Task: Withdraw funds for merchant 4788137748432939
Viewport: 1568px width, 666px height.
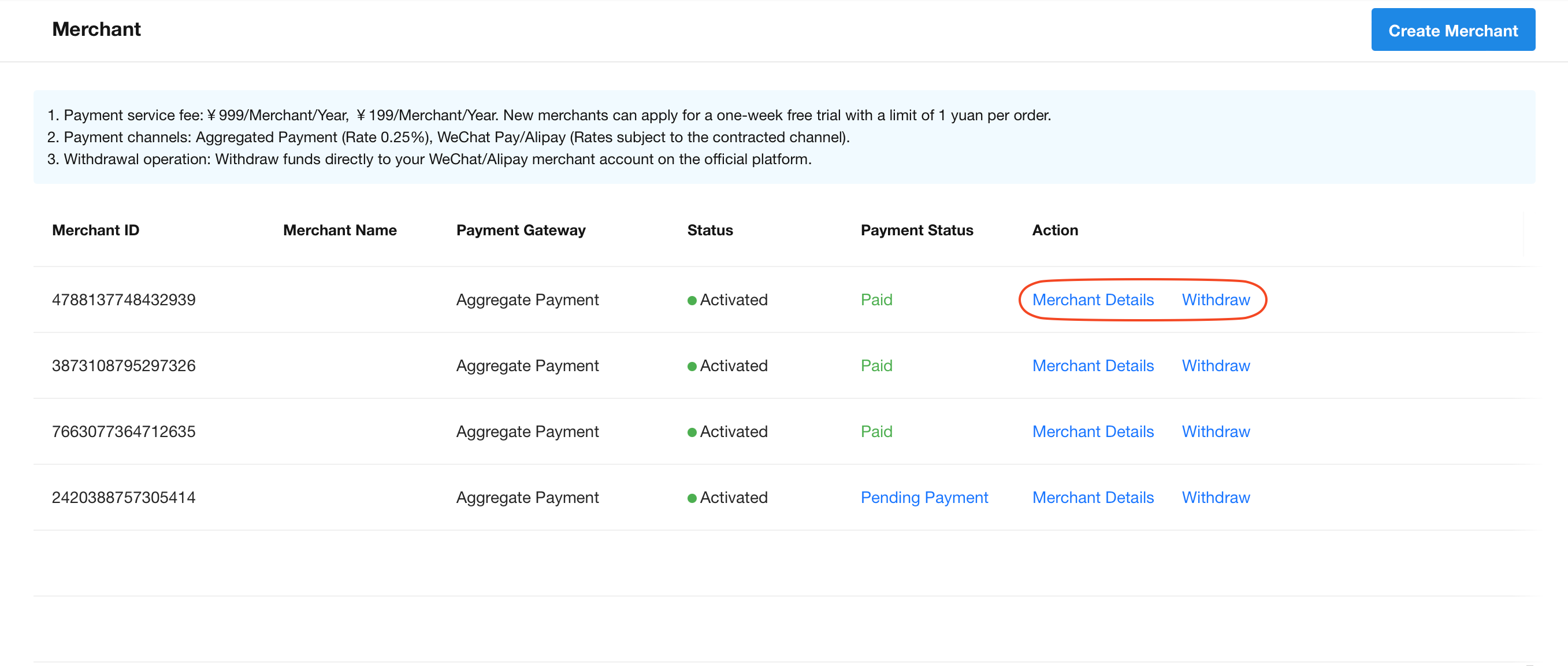Action: tap(1215, 300)
